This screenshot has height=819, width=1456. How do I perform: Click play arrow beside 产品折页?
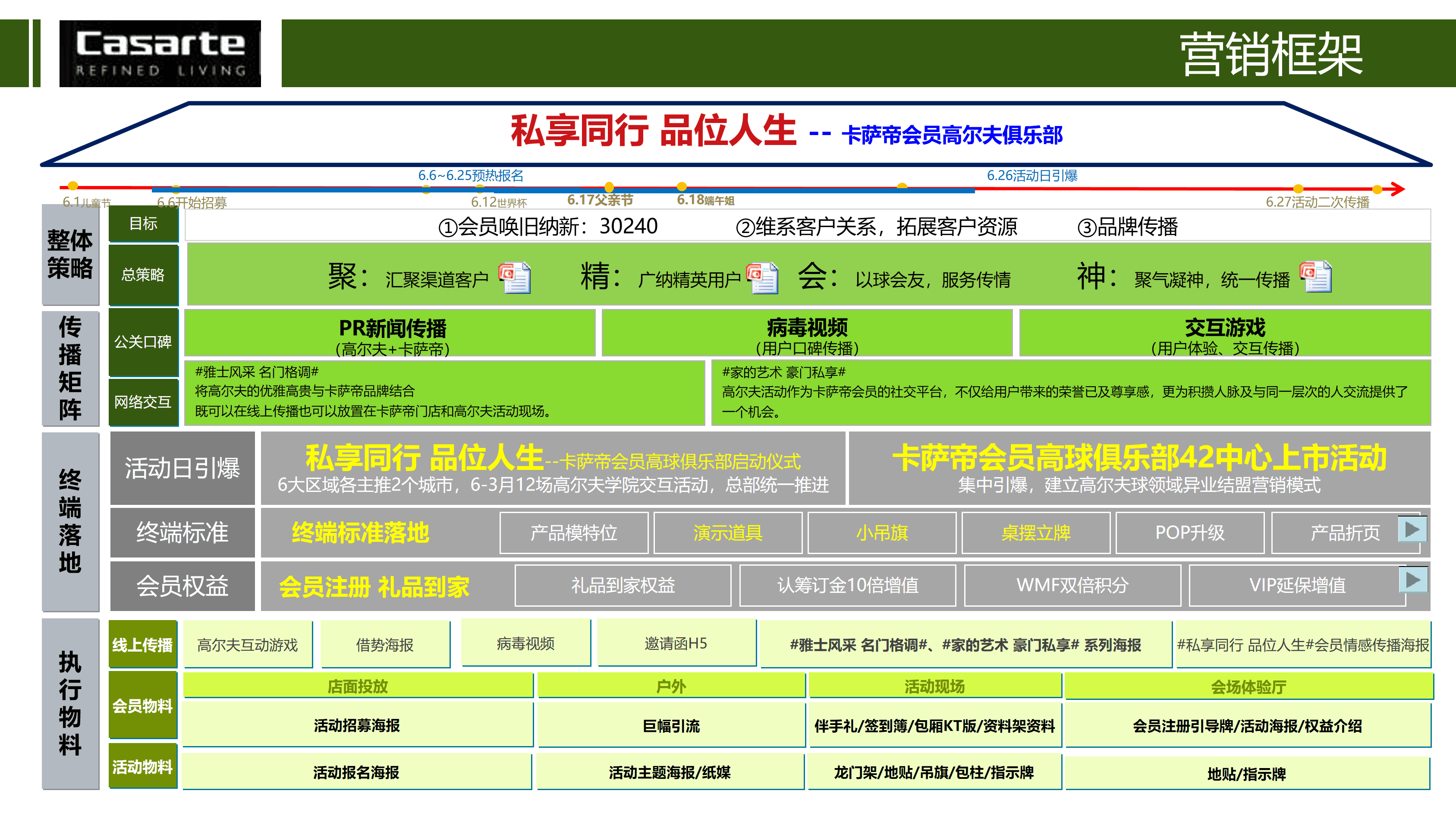1412,529
